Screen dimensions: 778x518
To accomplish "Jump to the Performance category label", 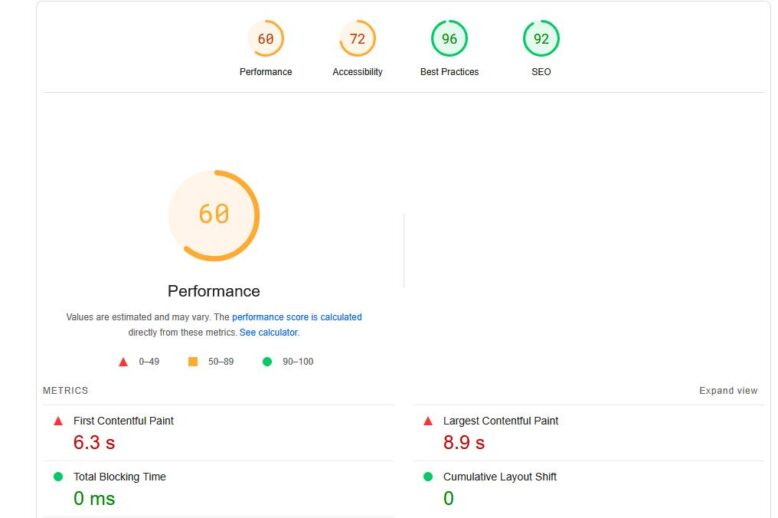I will click(x=265, y=72).
